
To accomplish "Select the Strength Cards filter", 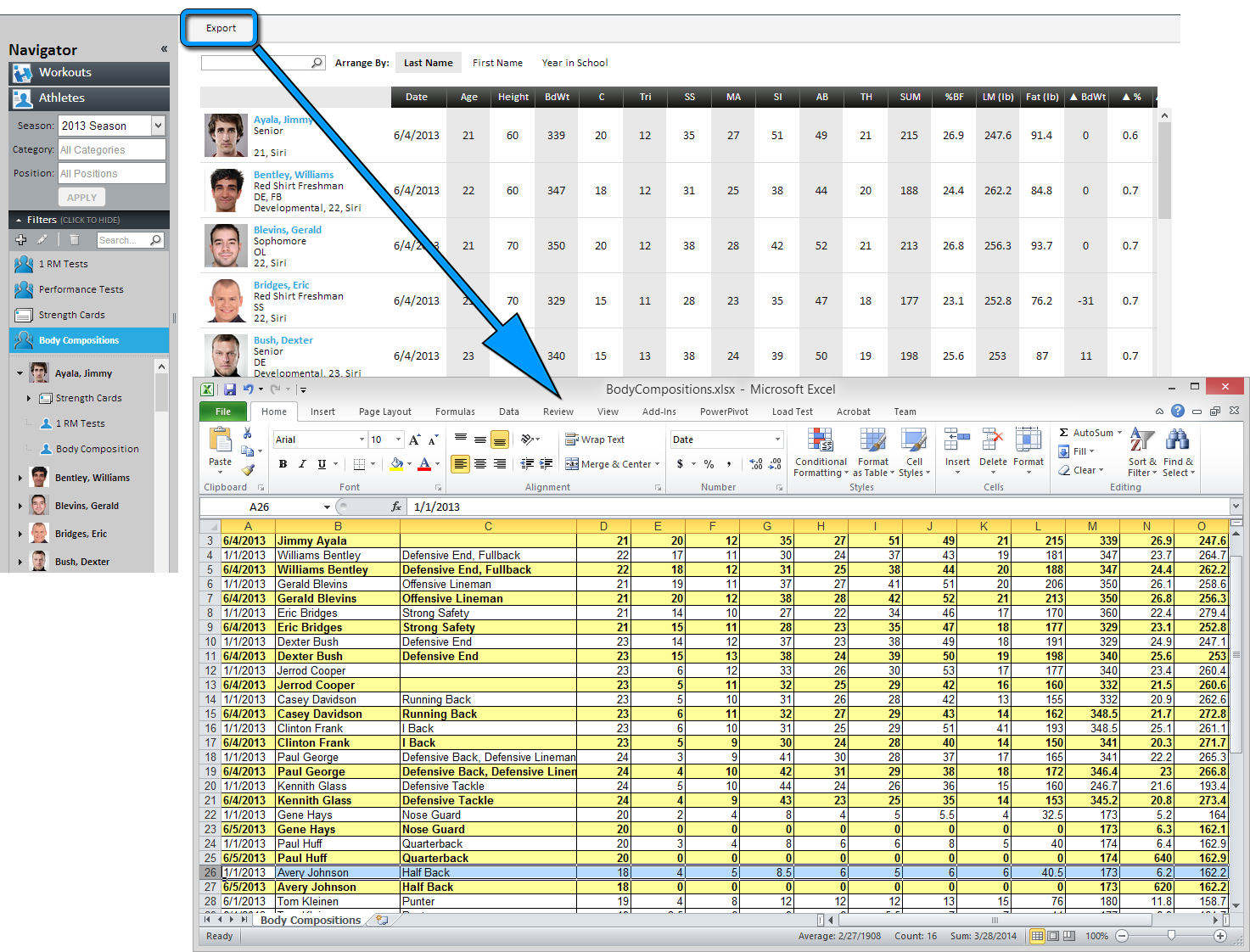I will tap(89, 315).
